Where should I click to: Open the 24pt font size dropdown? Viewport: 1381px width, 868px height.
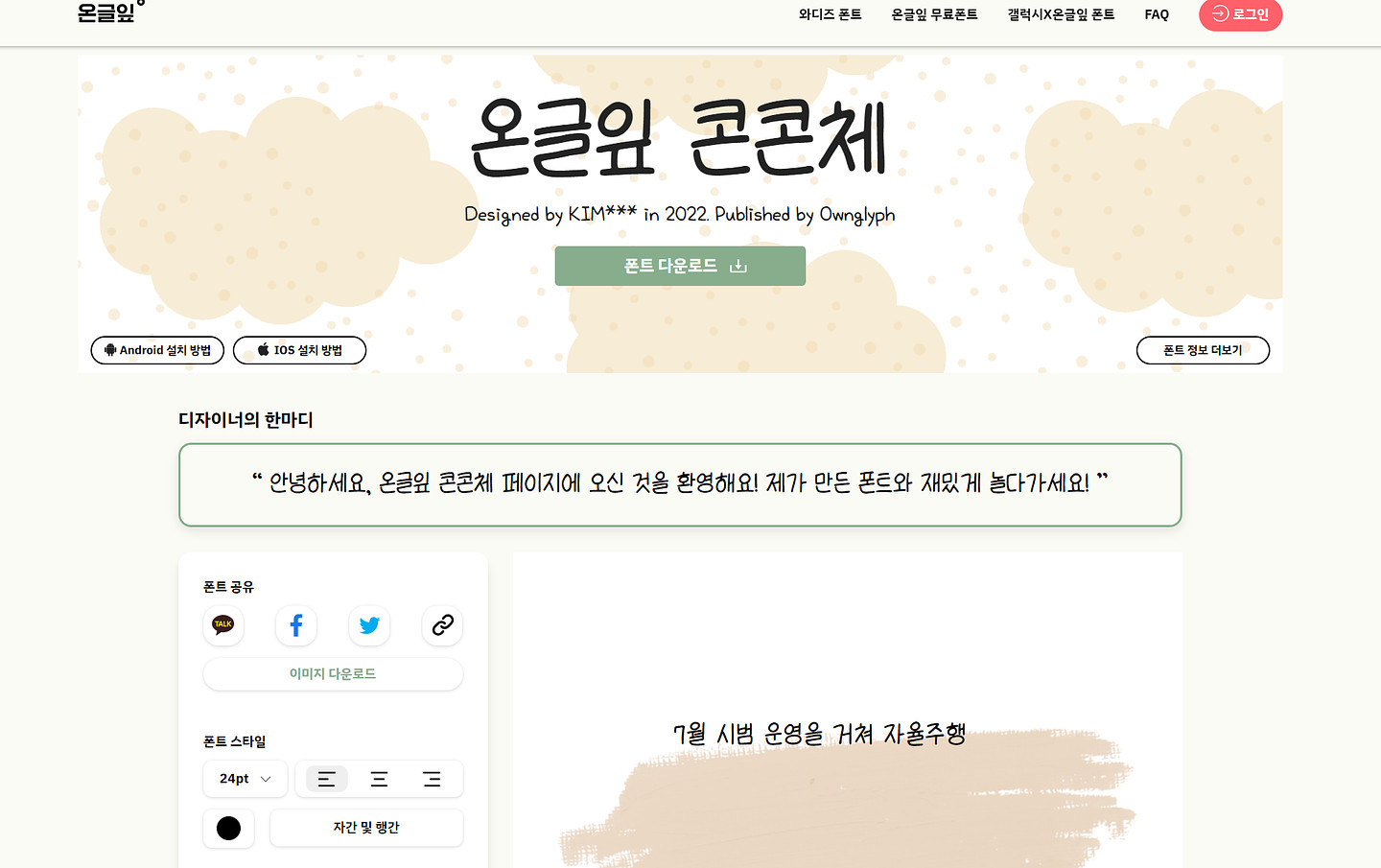coord(245,779)
